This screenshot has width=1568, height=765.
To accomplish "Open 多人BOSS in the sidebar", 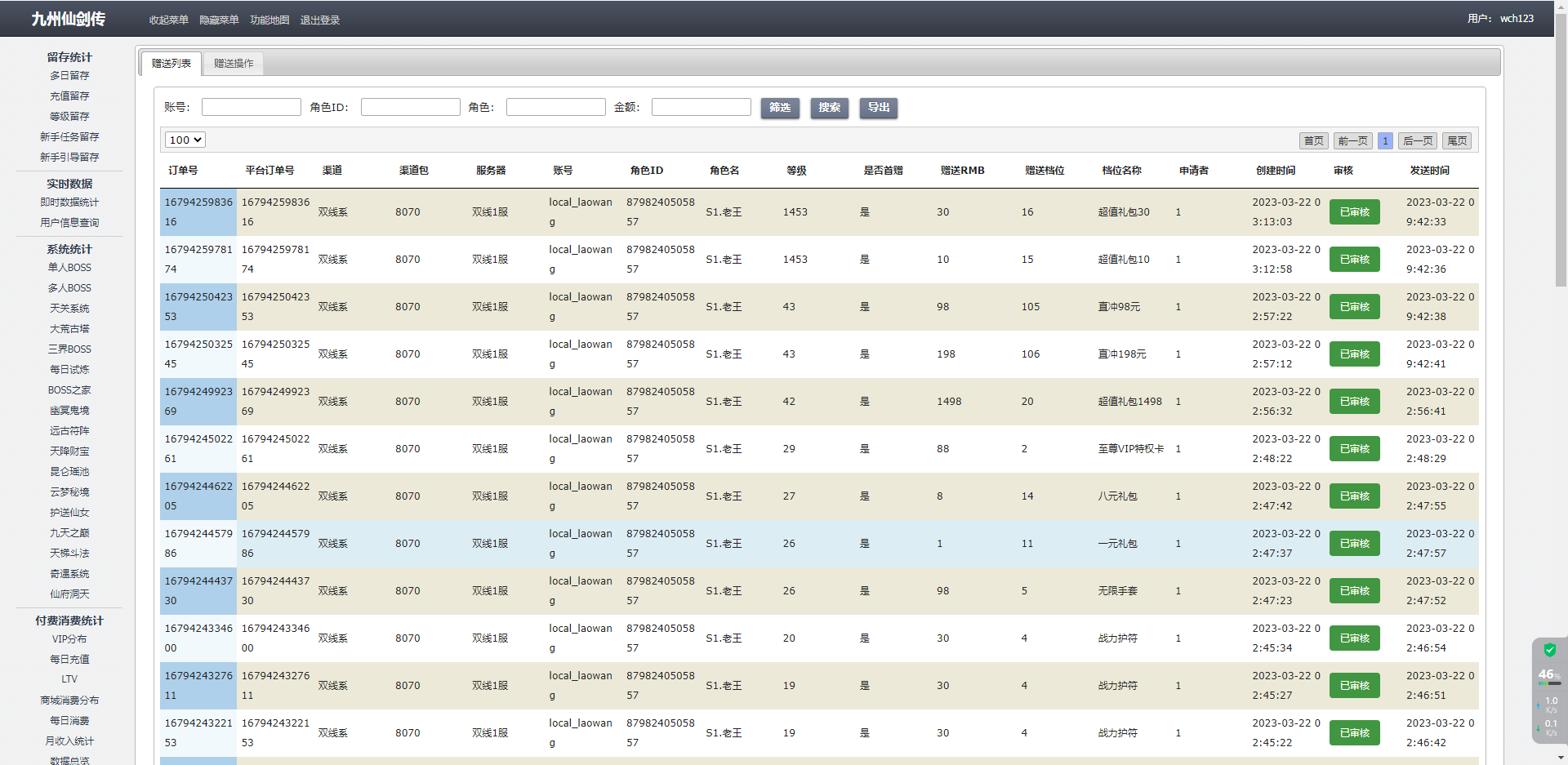I will pos(69,288).
